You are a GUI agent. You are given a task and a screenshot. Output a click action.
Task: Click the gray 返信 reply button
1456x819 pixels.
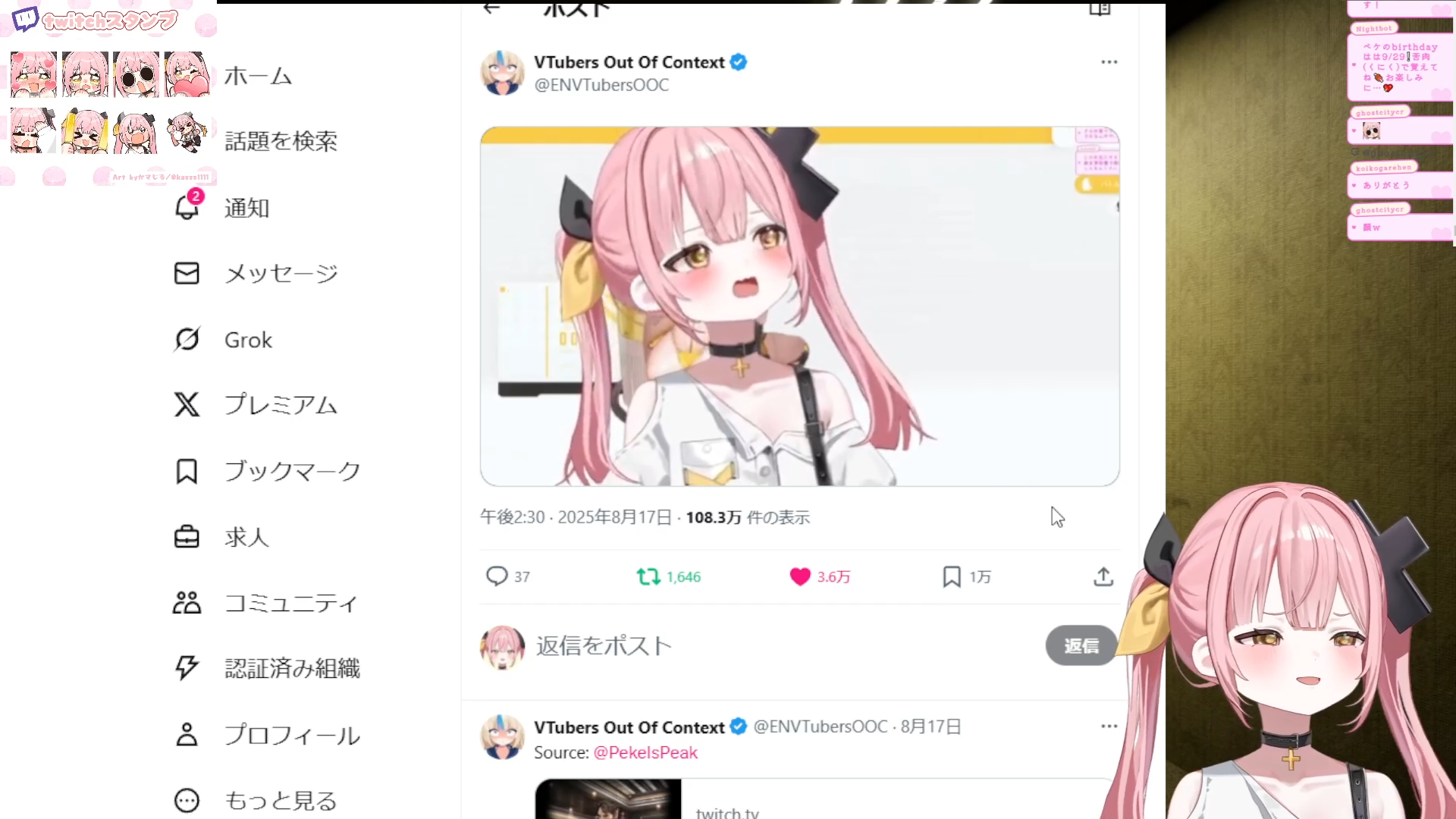1081,646
